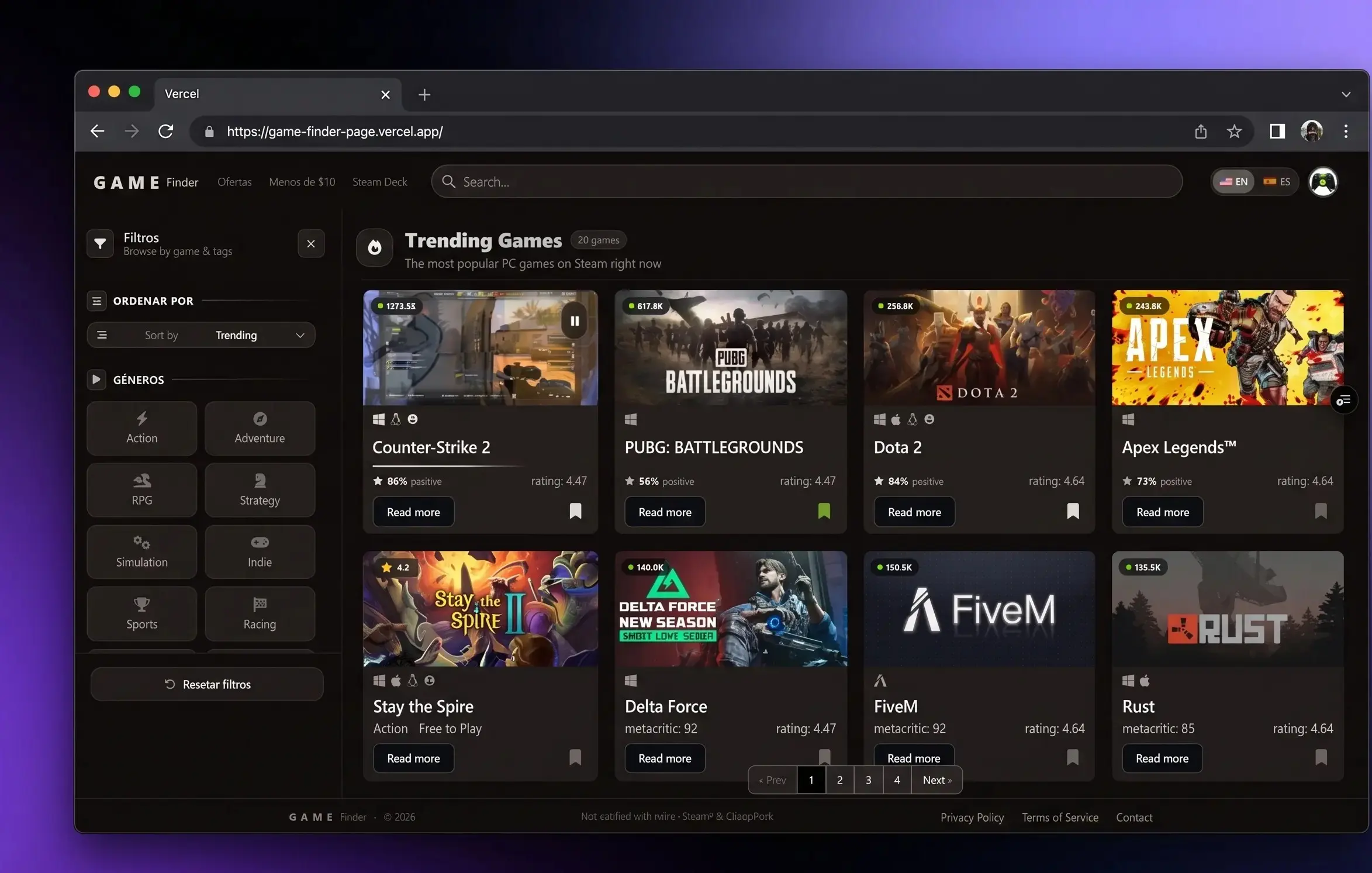The width and height of the screenshot is (1372, 873).
Task: Open Terms of Service footer link
Action: pyautogui.click(x=1060, y=817)
